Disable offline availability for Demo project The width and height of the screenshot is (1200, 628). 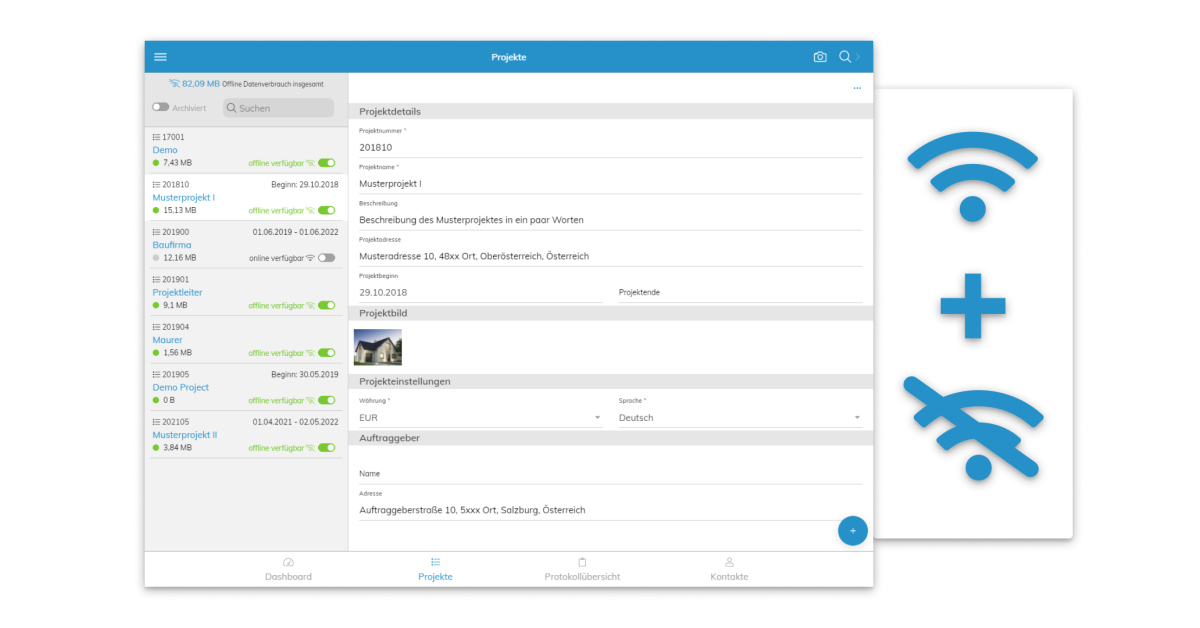click(328, 163)
